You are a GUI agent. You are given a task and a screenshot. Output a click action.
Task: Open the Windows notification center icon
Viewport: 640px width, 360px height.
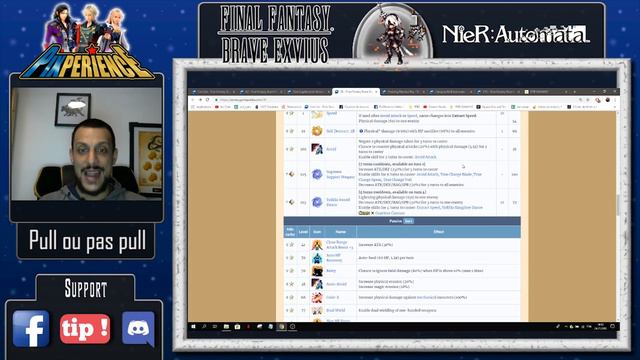coord(612,327)
